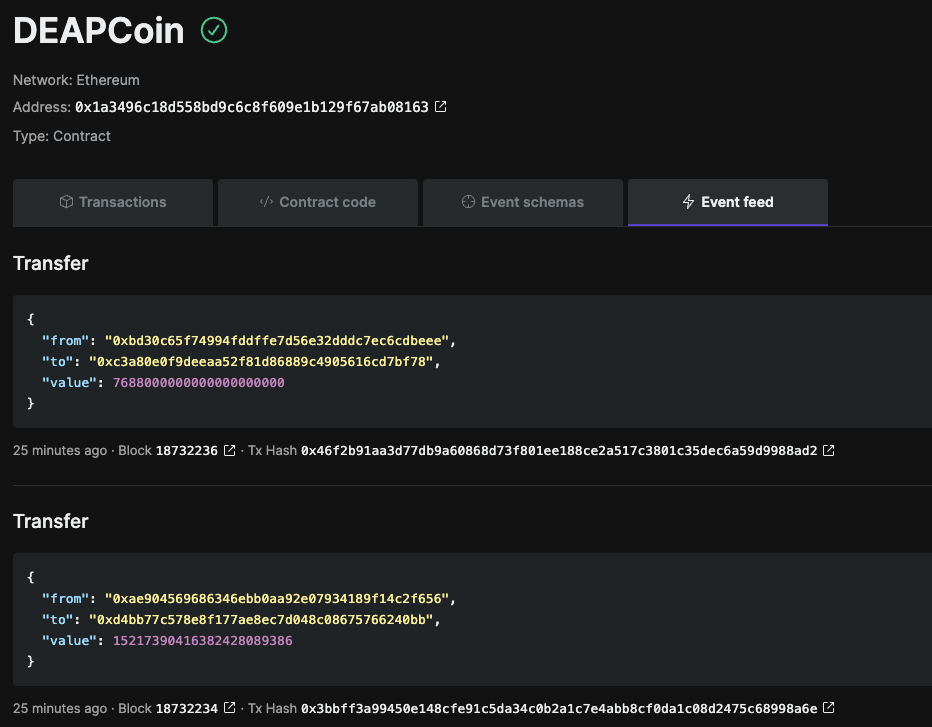Click contract address 0x1a3496c18d558bd9...

click(x=251, y=107)
